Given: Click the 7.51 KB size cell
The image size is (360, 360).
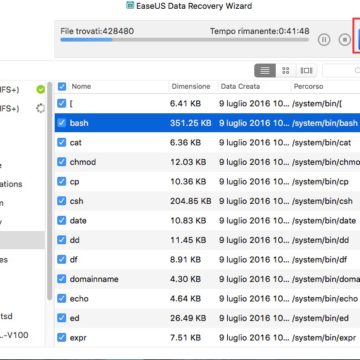Looking at the screenshot, I should click(x=185, y=338).
